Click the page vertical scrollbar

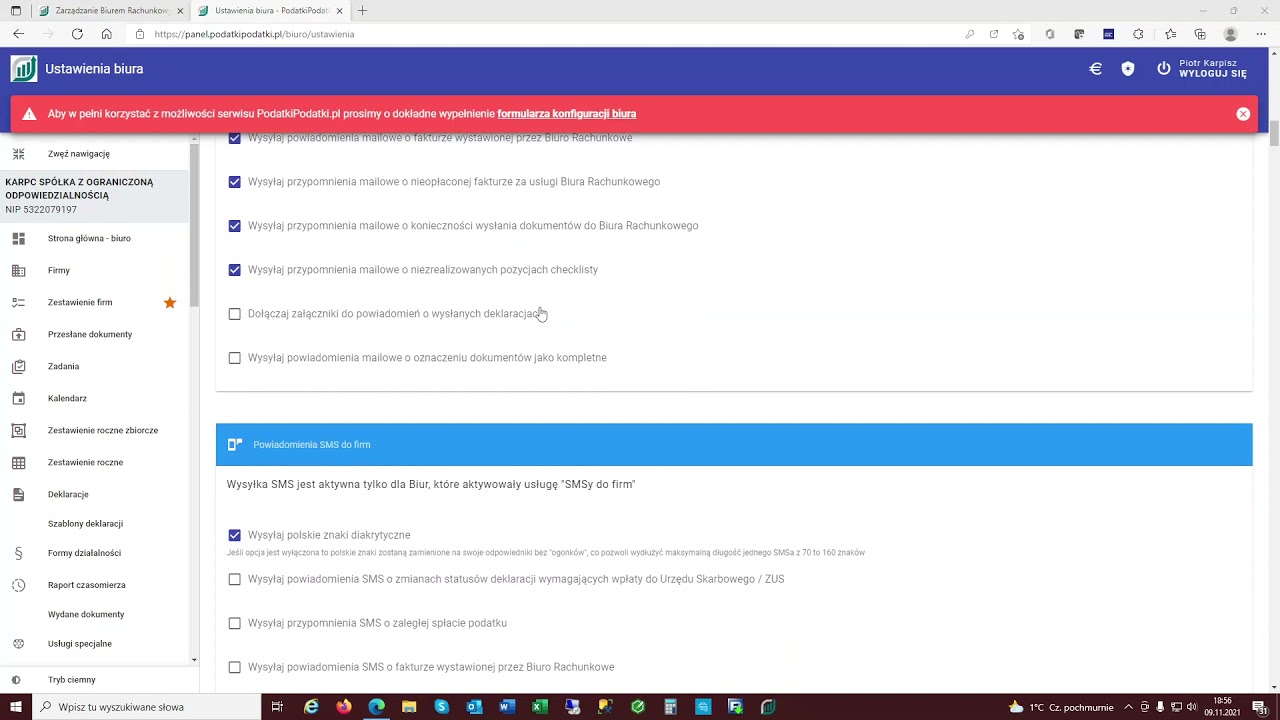[1274, 135]
